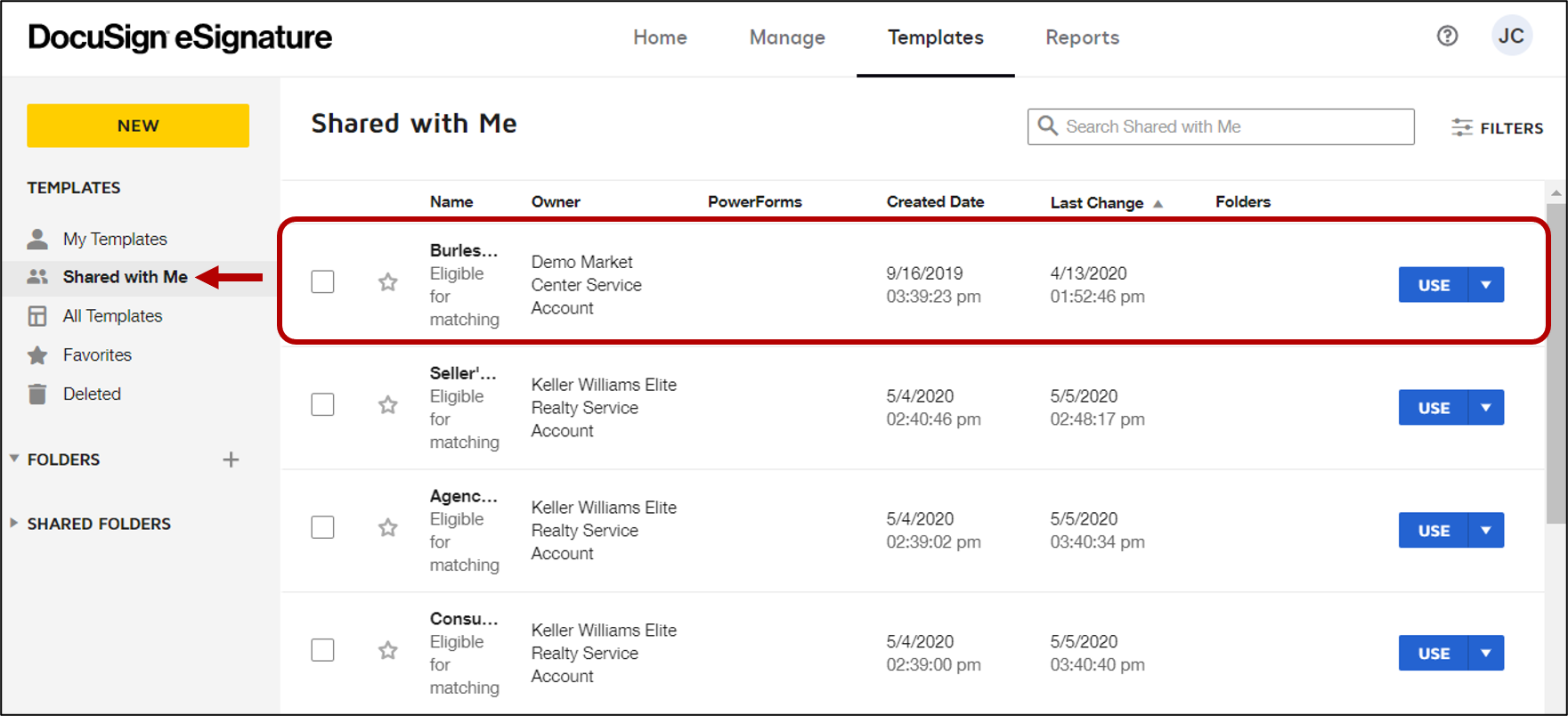The height and width of the screenshot is (716, 1568).
Task: Star the Consu... template row
Action: click(x=387, y=651)
